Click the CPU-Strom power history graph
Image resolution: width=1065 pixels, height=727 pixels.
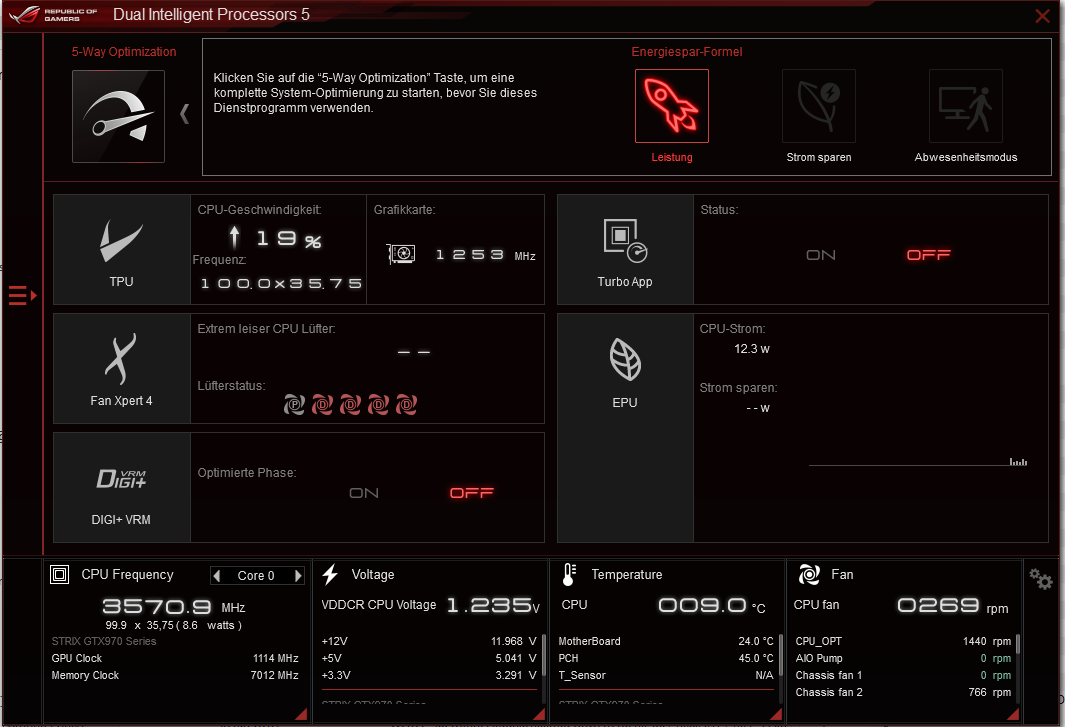coord(918,462)
